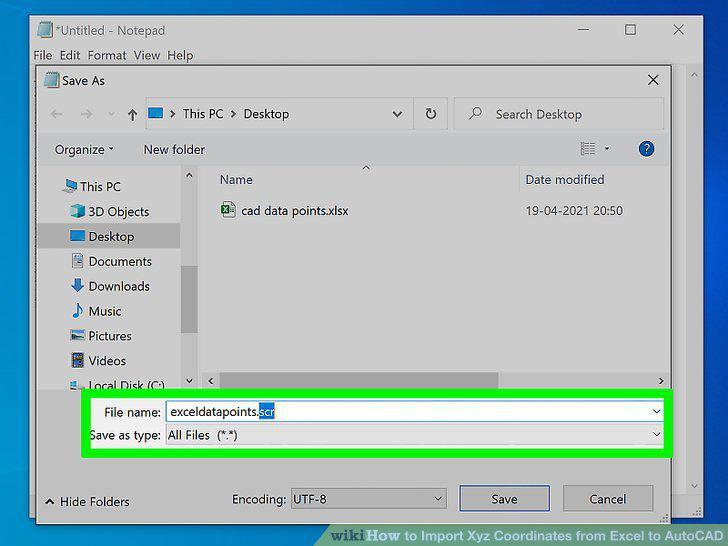
Task: Select Videos in the folder tree
Action: pos(107,361)
